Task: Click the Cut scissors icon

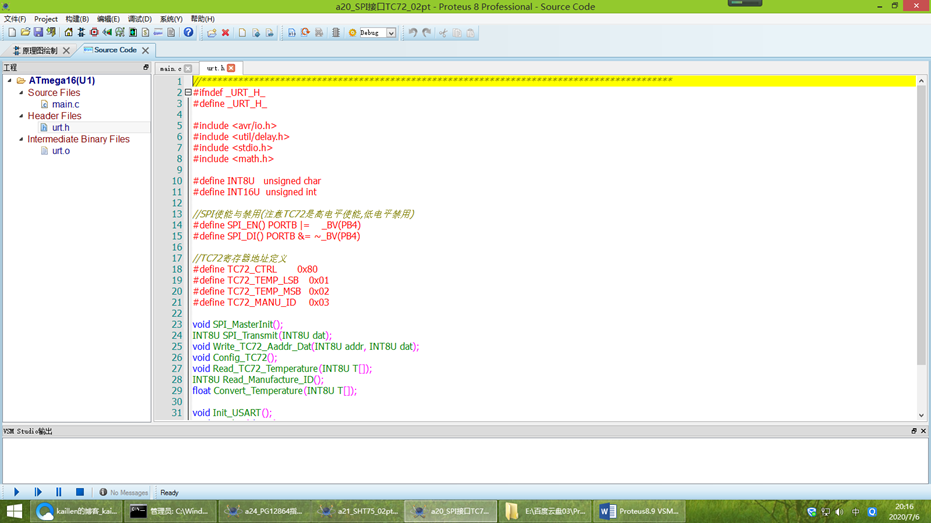Action: click(443, 33)
